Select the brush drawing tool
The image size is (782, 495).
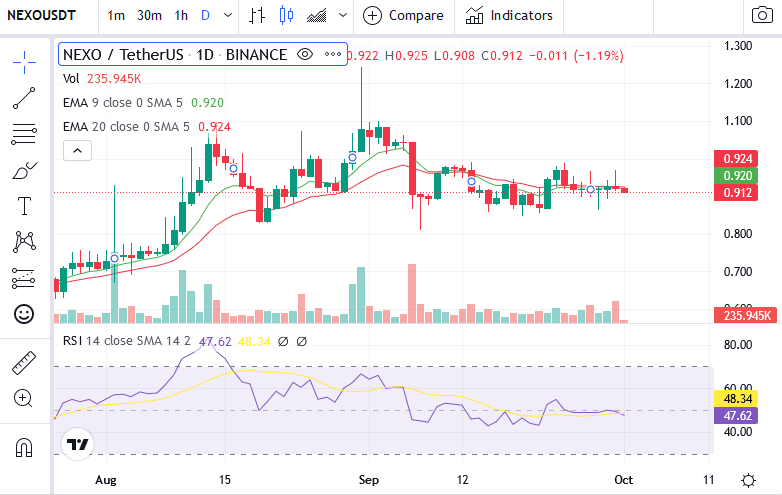[24, 170]
